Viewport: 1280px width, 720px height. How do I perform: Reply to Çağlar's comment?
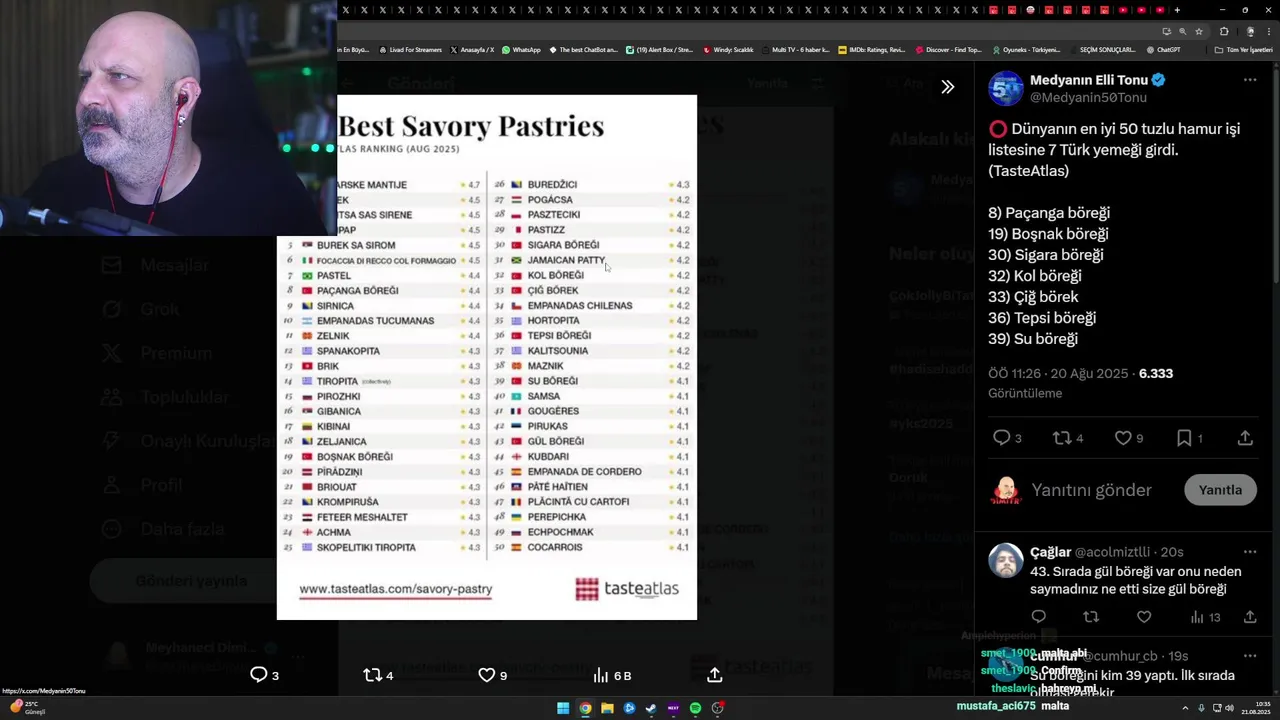click(x=1038, y=617)
